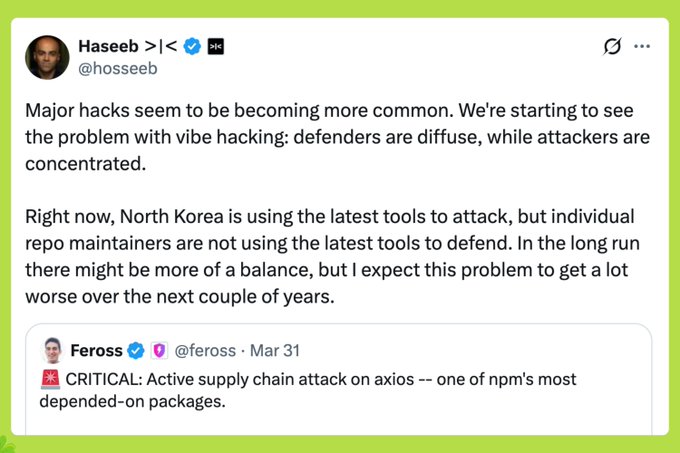Image resolution: width=680 pixels, height=453 pixels.
Task: Open the @feross handle in quoted post
Action: tap(205, 351)
